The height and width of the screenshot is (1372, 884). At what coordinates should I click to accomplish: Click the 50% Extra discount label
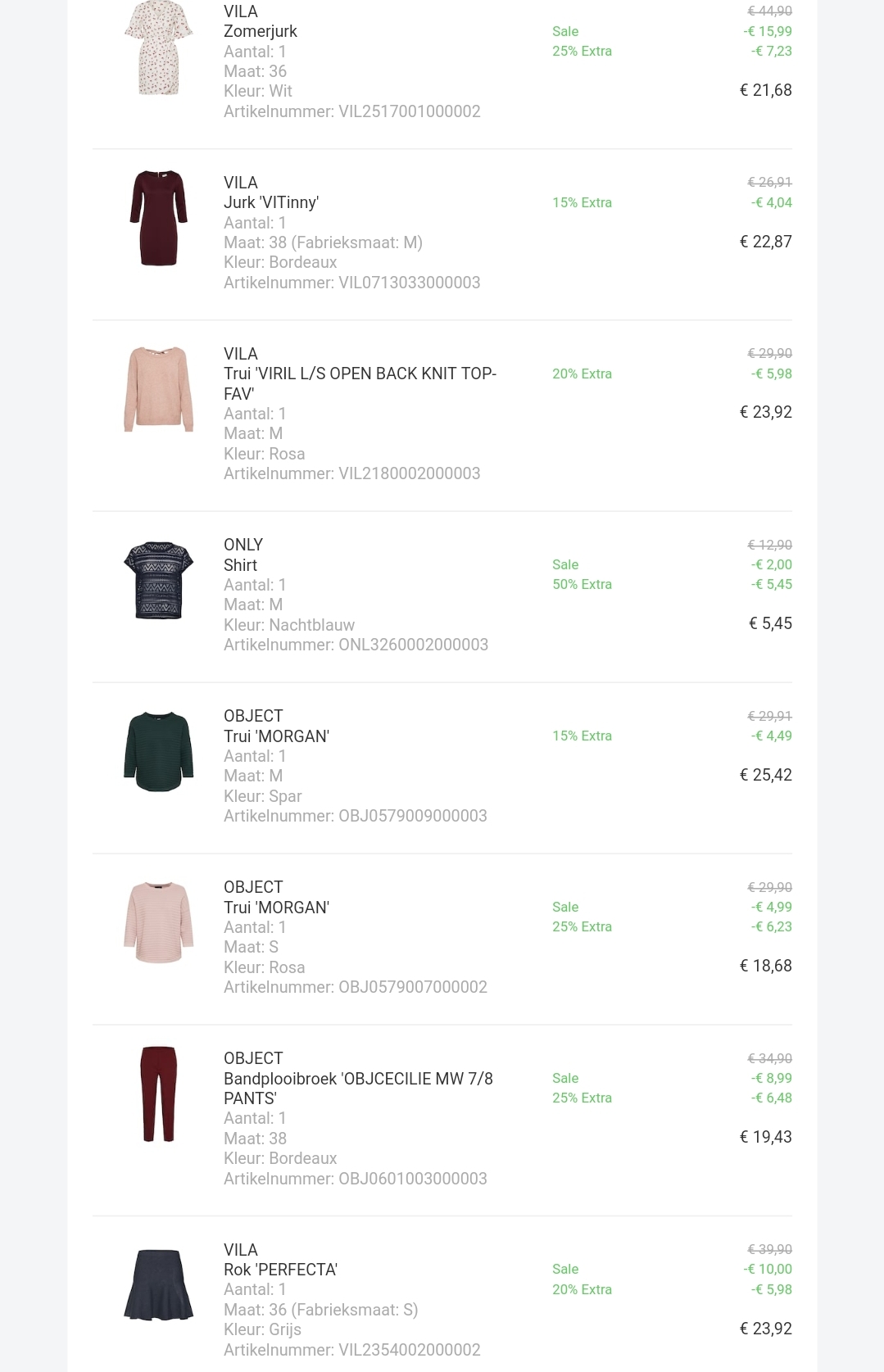pyautogui.click(x=582, y=584)
